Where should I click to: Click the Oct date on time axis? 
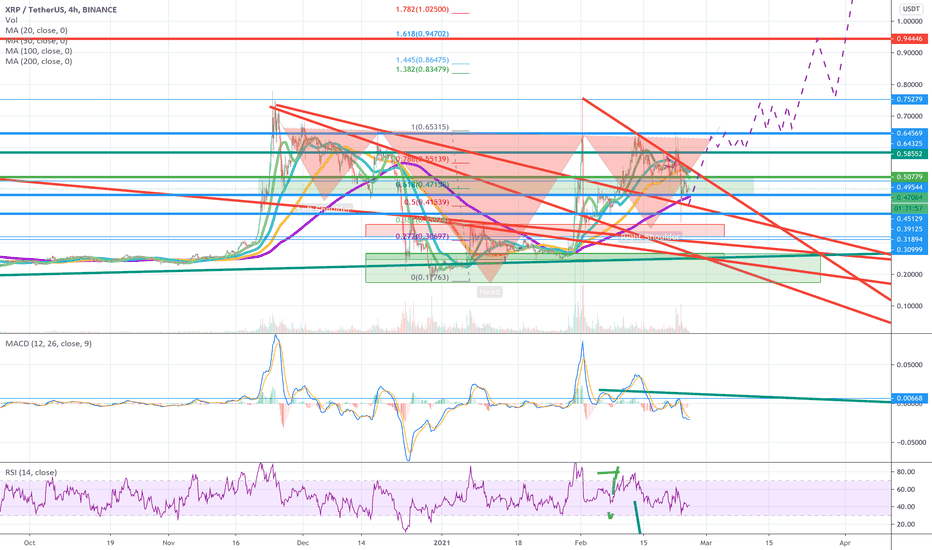coord(30,543)
